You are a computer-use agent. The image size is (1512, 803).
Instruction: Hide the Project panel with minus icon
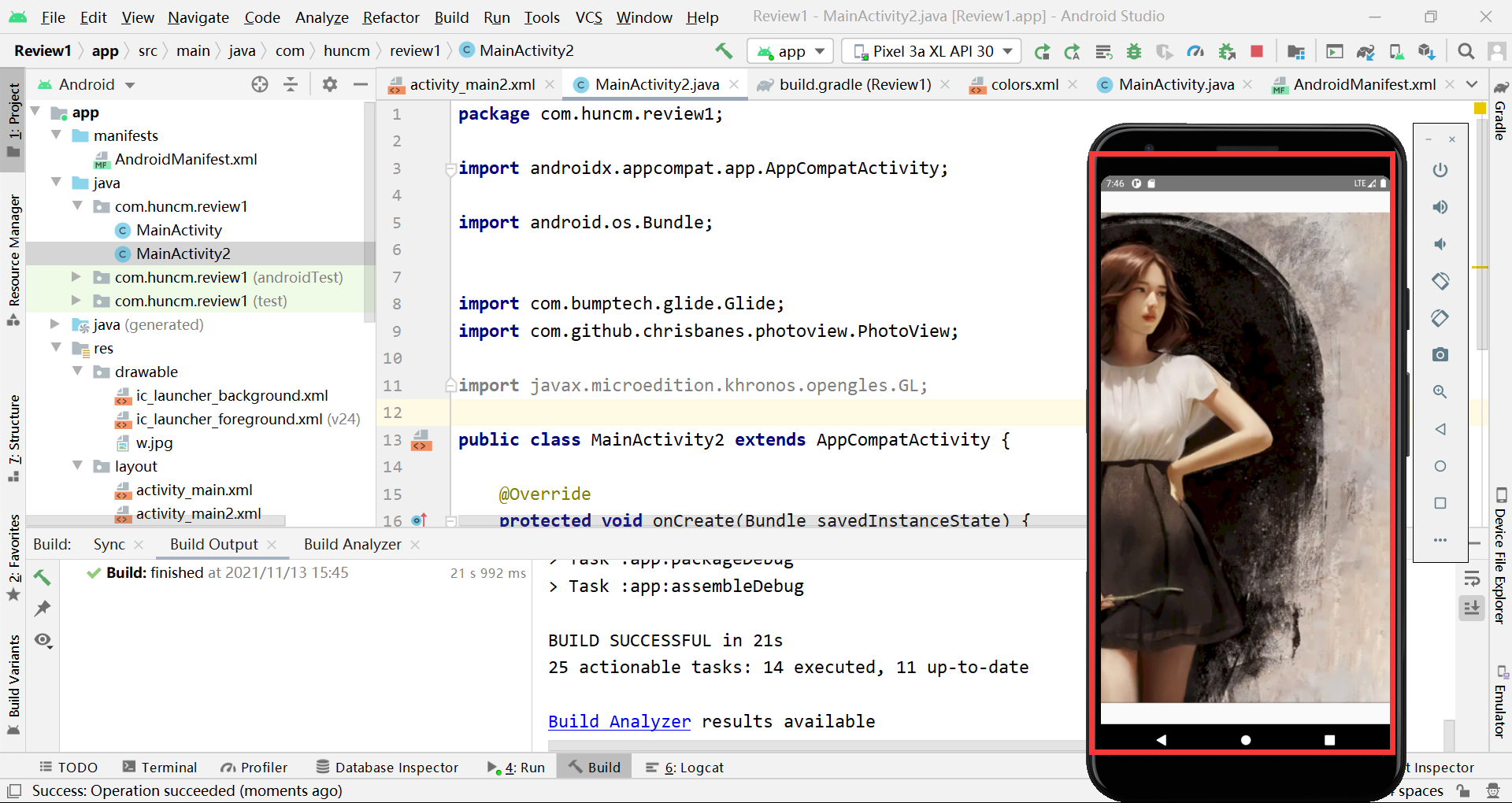[361, 84]
